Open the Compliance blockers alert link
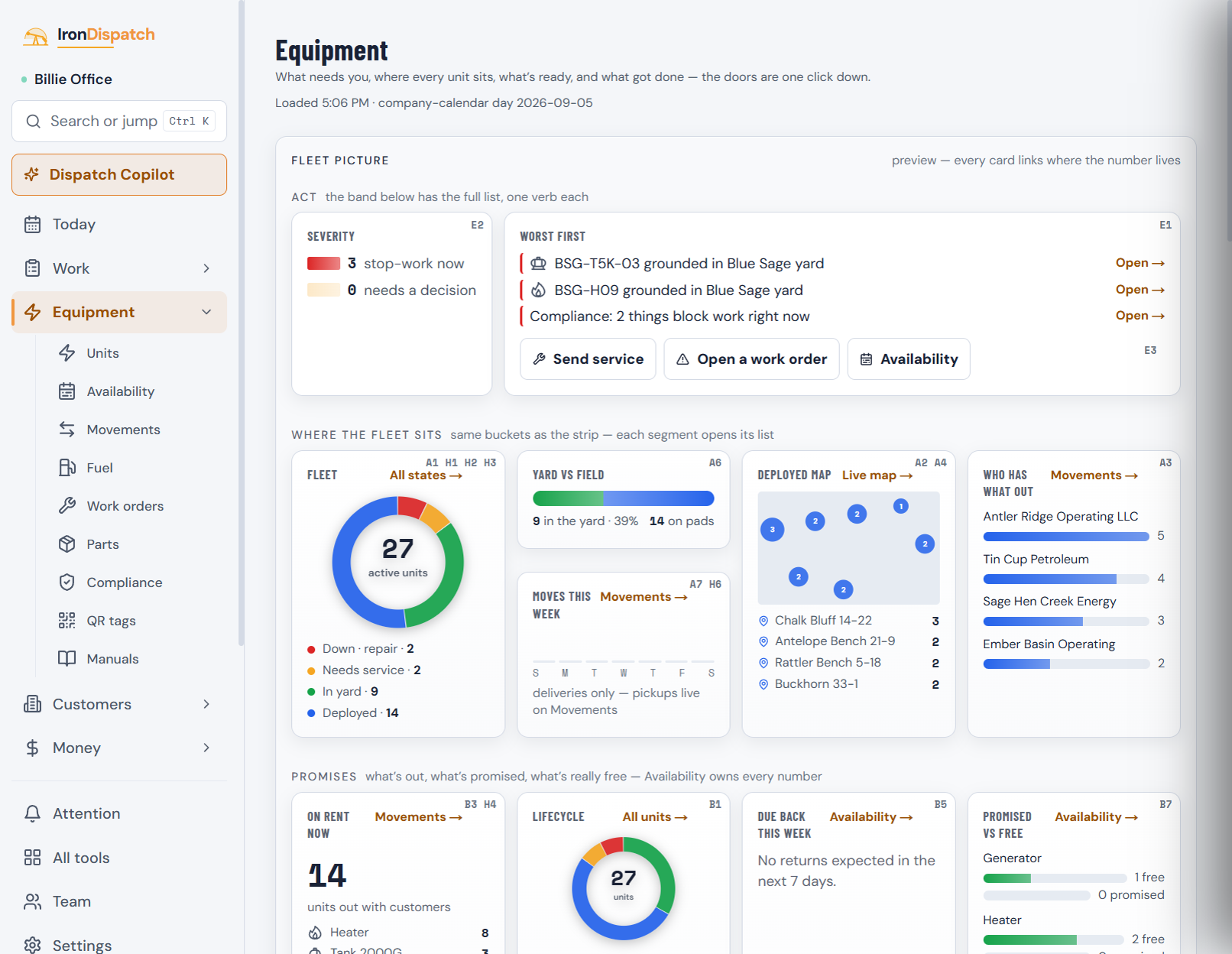1232x954 pixels. click(x=1140, y=316)
